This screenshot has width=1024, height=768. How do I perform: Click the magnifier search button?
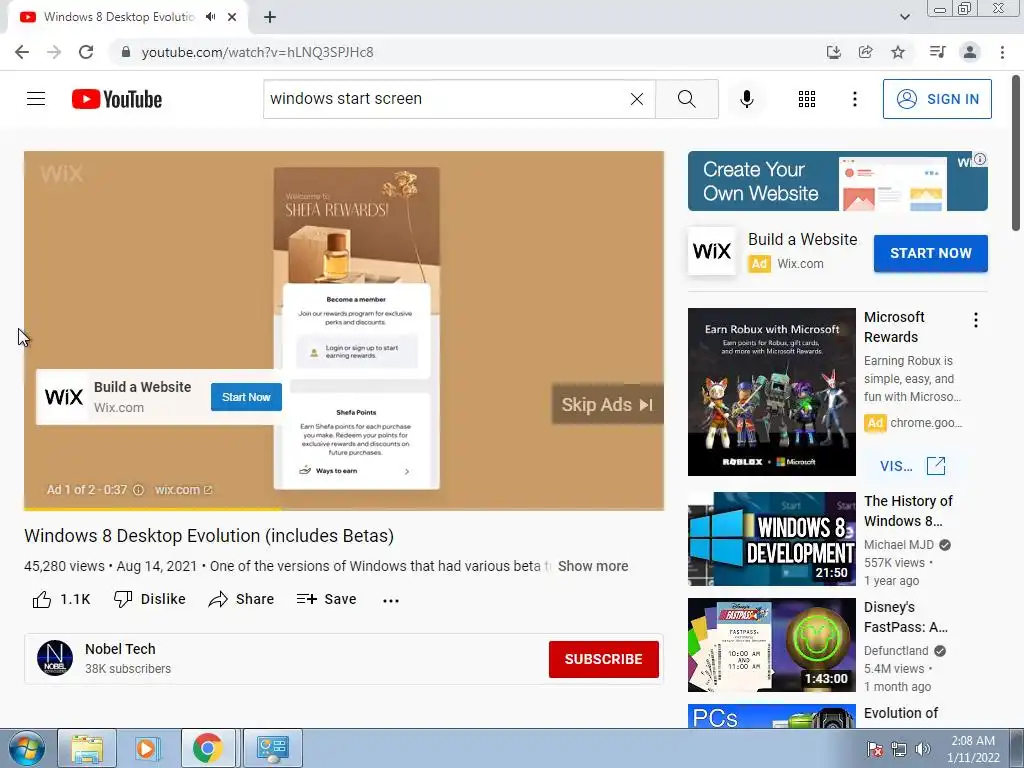click(x=686, y=99)
